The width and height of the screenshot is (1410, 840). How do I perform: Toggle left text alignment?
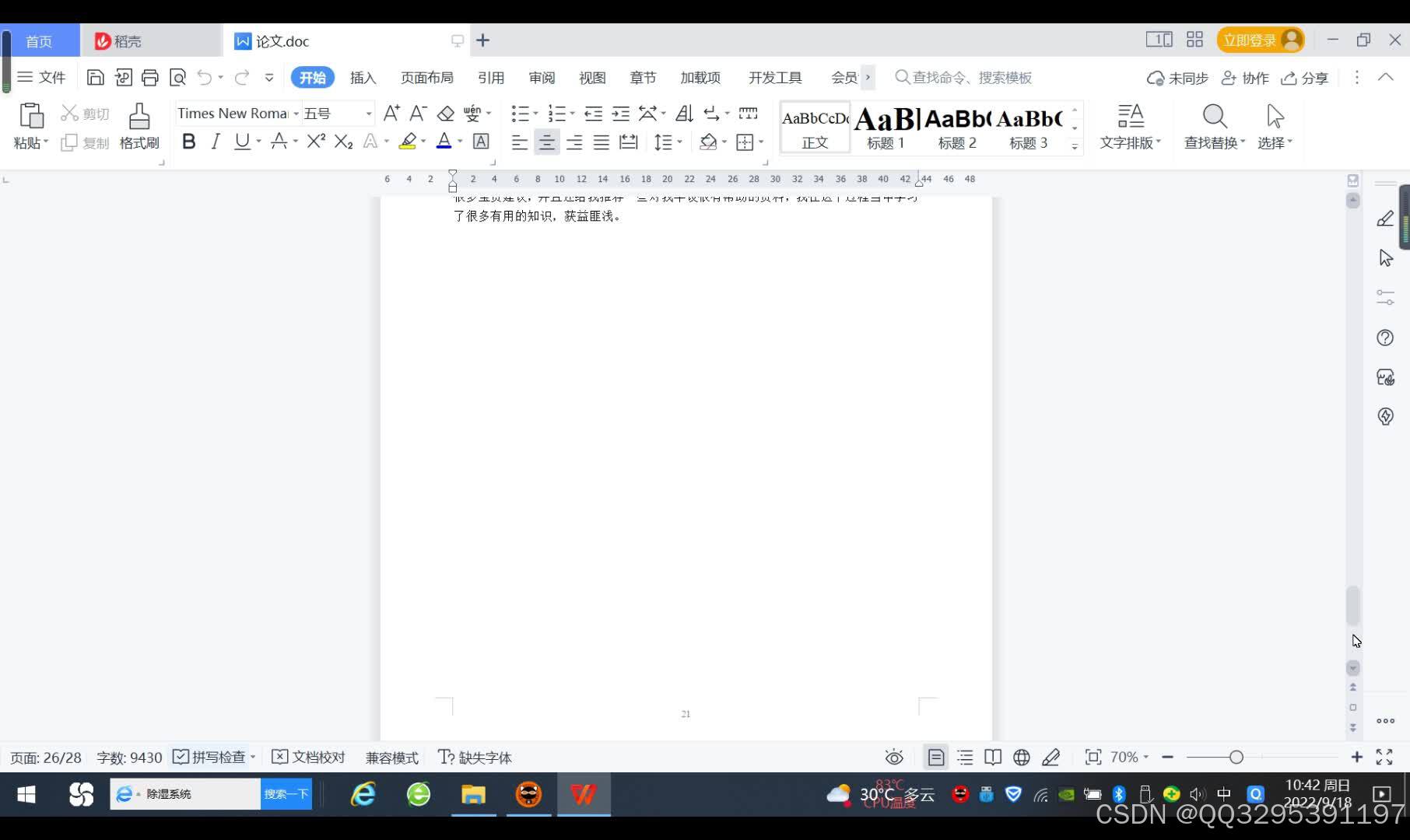519,142
